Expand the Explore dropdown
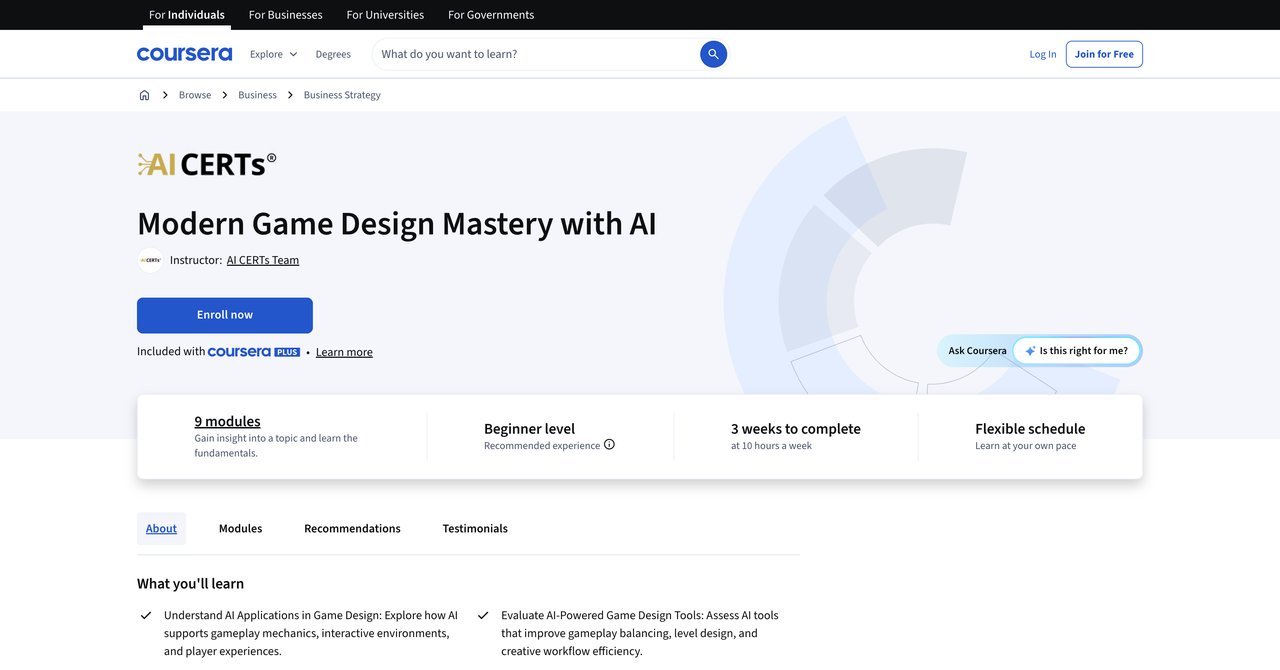This screenshot has height=670, width=1280. [x=273, y=54]
